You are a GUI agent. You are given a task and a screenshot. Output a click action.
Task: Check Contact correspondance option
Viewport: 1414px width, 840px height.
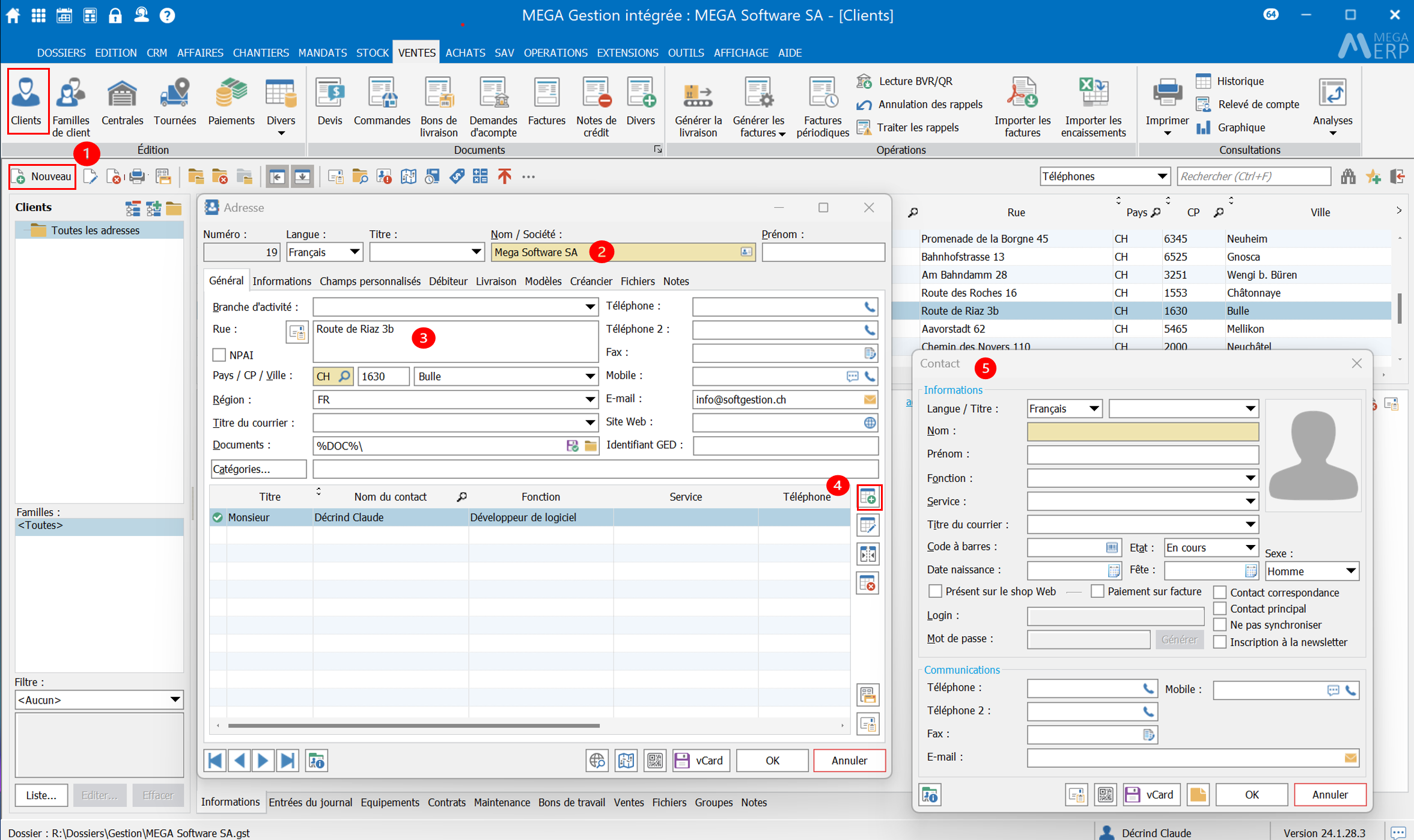pyautogui.click(x=1220, y=593)
